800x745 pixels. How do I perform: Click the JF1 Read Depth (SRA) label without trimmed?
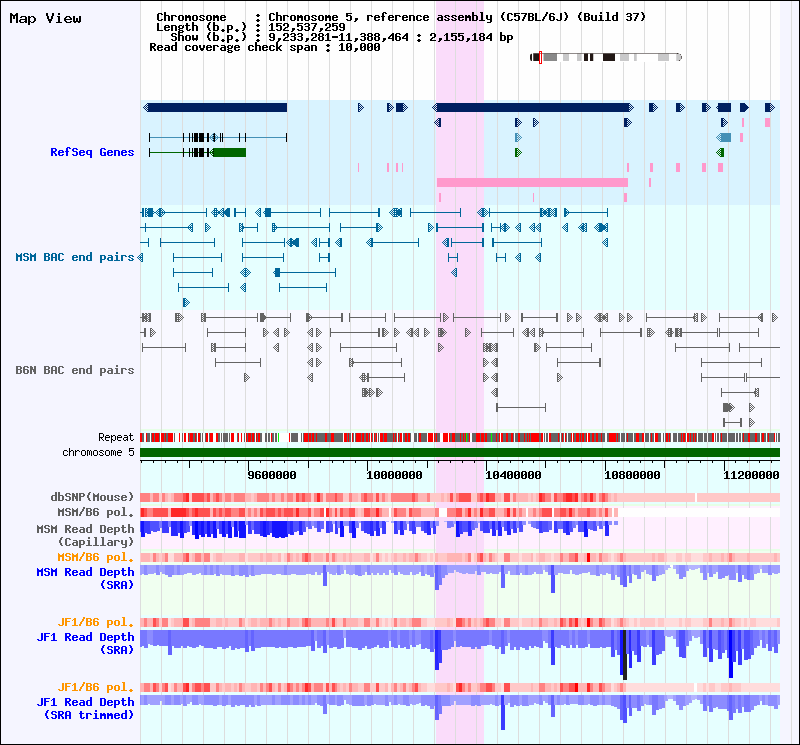(x=85, y=643)
